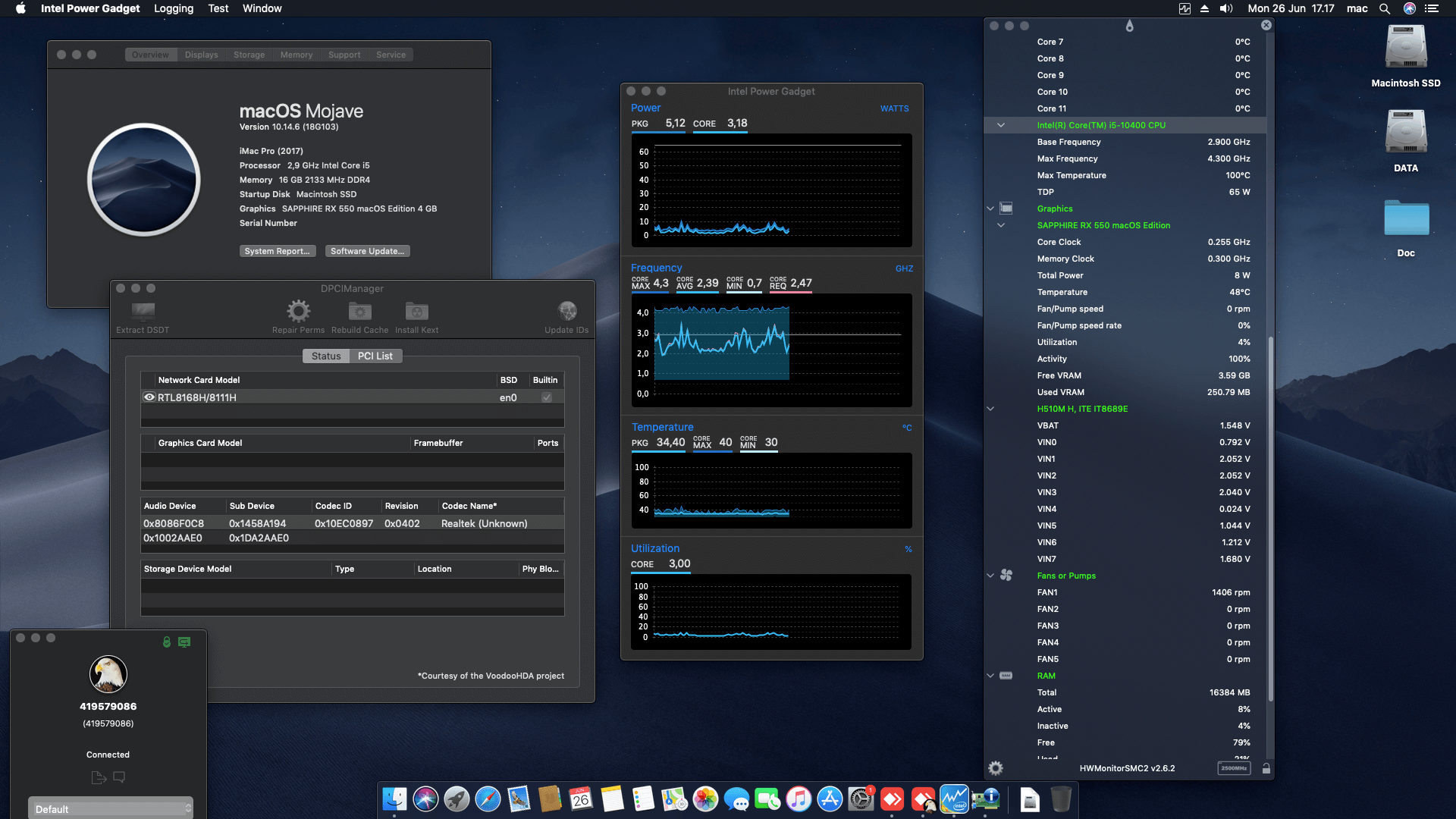Click the HWMonitorSMC2 lock icon
This screenshot has height=819, width=1456.
(x=1266, y=768)
